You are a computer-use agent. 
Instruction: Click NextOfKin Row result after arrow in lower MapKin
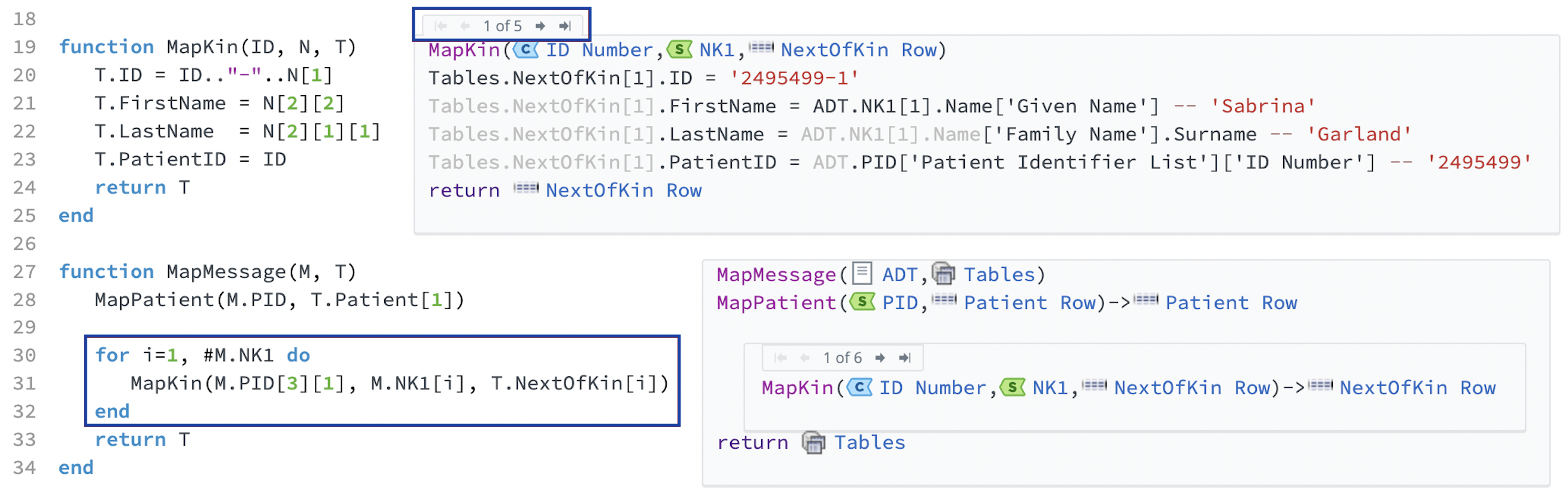pos(1417,388)
